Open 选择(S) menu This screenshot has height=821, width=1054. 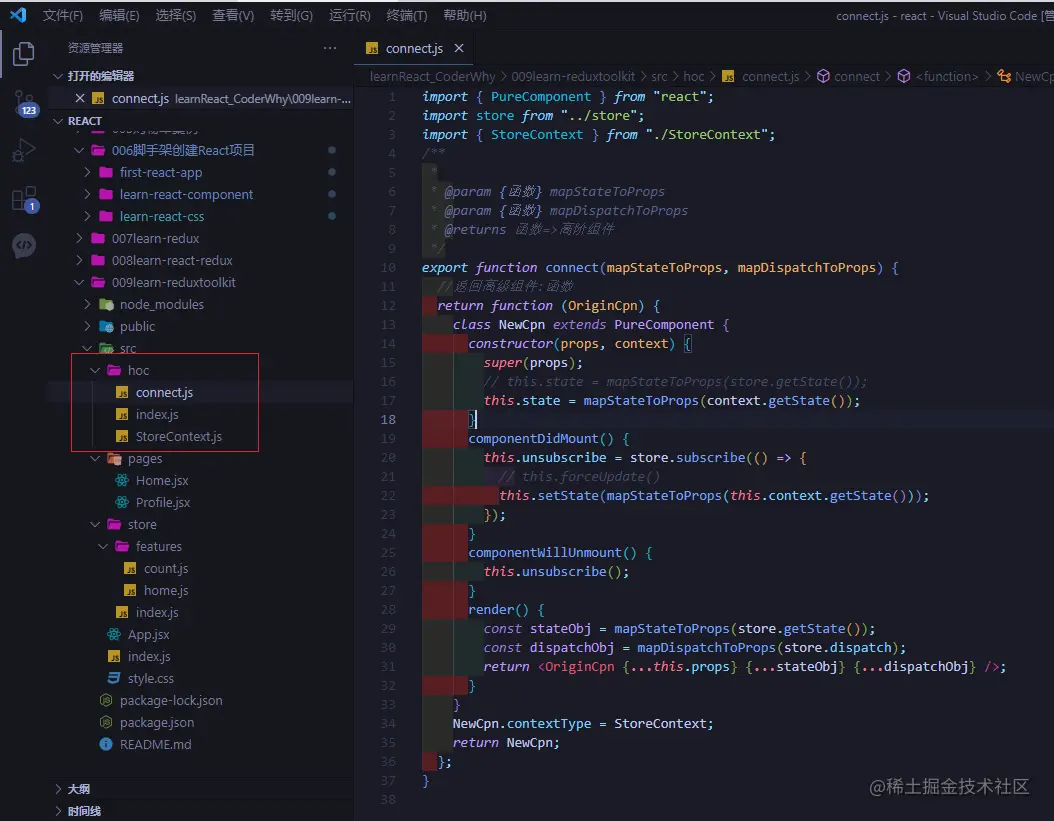click(x=175, y=15)
